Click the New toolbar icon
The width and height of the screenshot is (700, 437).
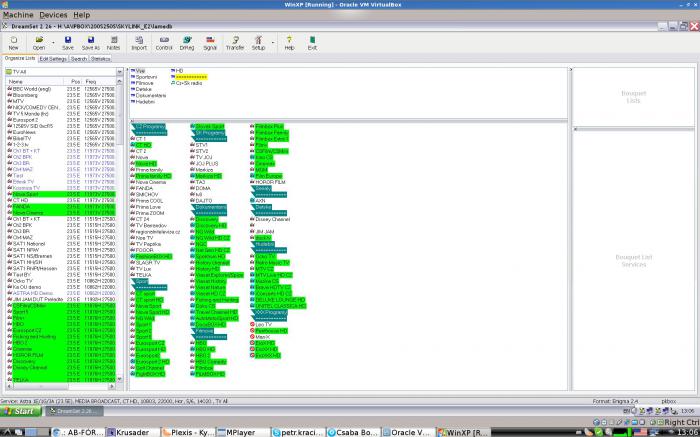click(13, 43)
